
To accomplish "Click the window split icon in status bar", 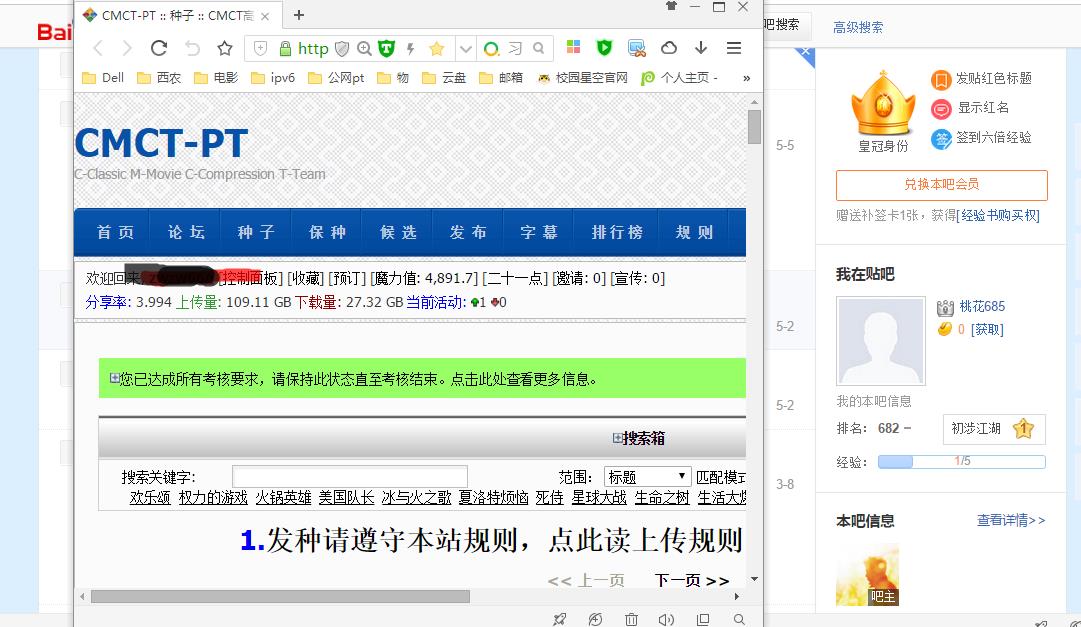I will [x=703, y=619].
